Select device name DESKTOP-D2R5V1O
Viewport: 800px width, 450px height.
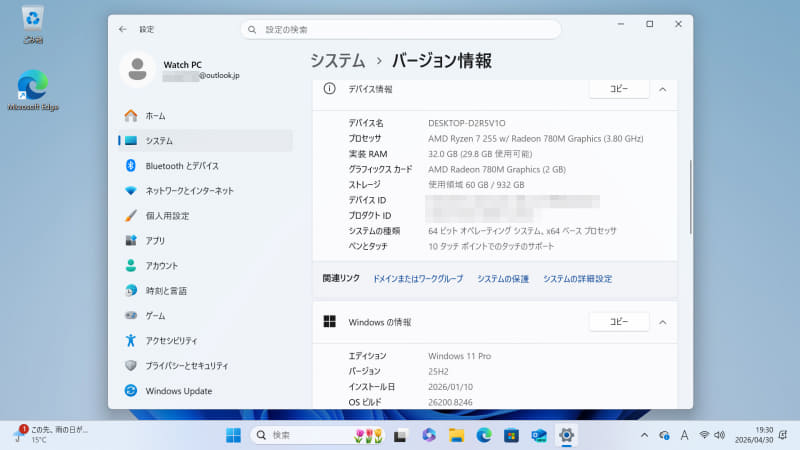pos(467,123)
